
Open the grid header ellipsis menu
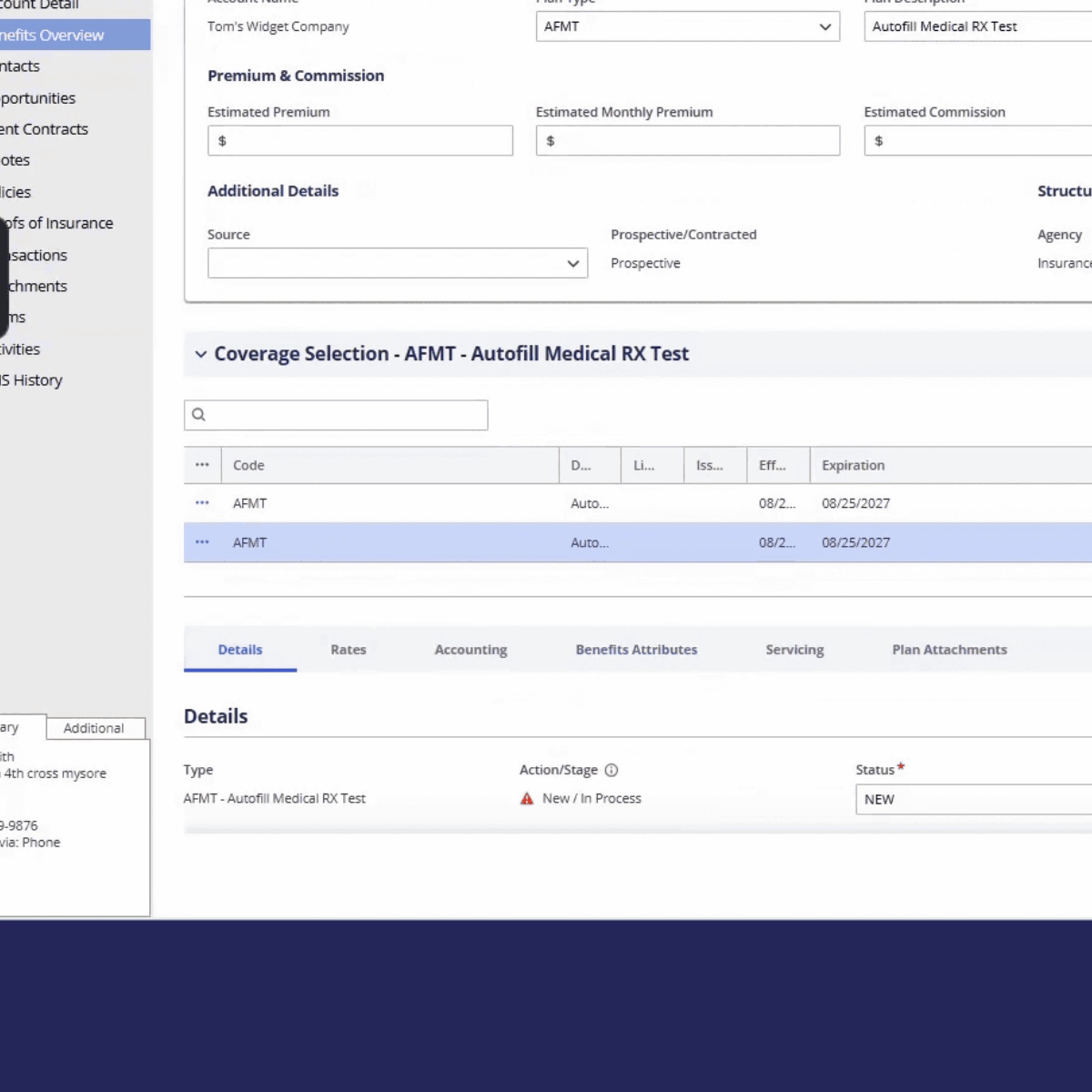click(202, 465)
